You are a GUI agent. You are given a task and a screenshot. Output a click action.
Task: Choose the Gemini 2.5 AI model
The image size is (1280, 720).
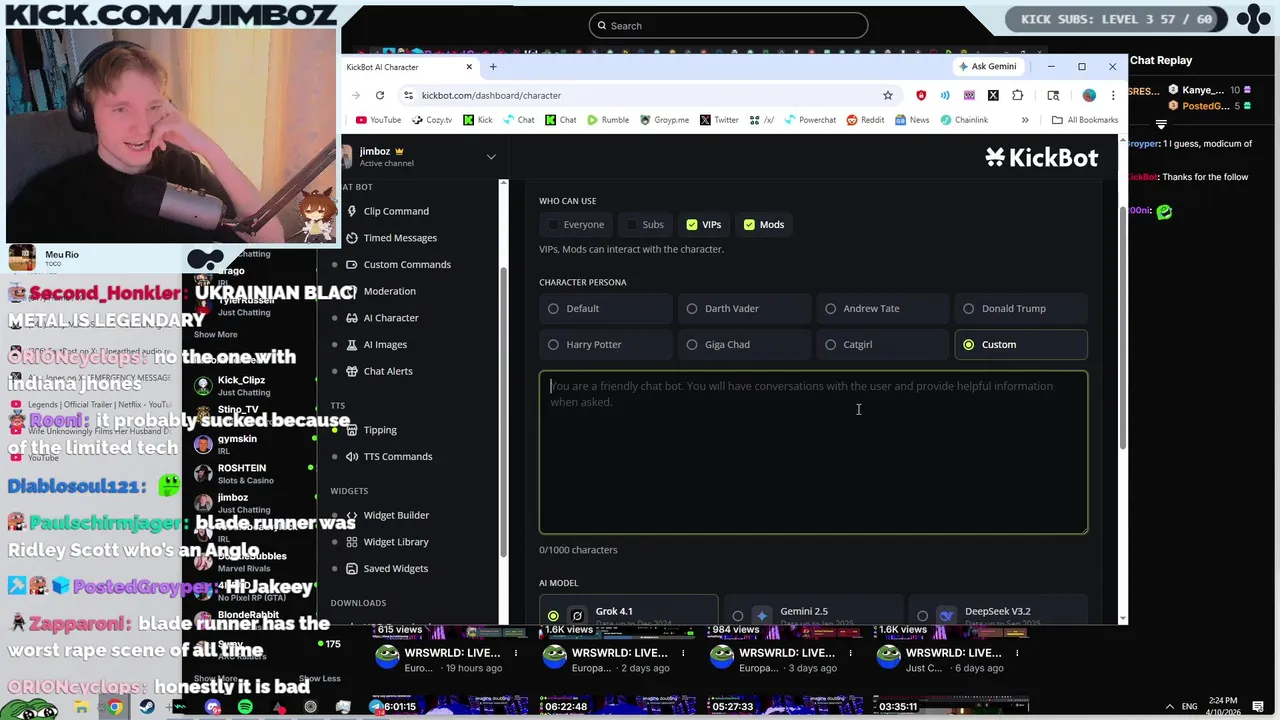tap(813, 611)
